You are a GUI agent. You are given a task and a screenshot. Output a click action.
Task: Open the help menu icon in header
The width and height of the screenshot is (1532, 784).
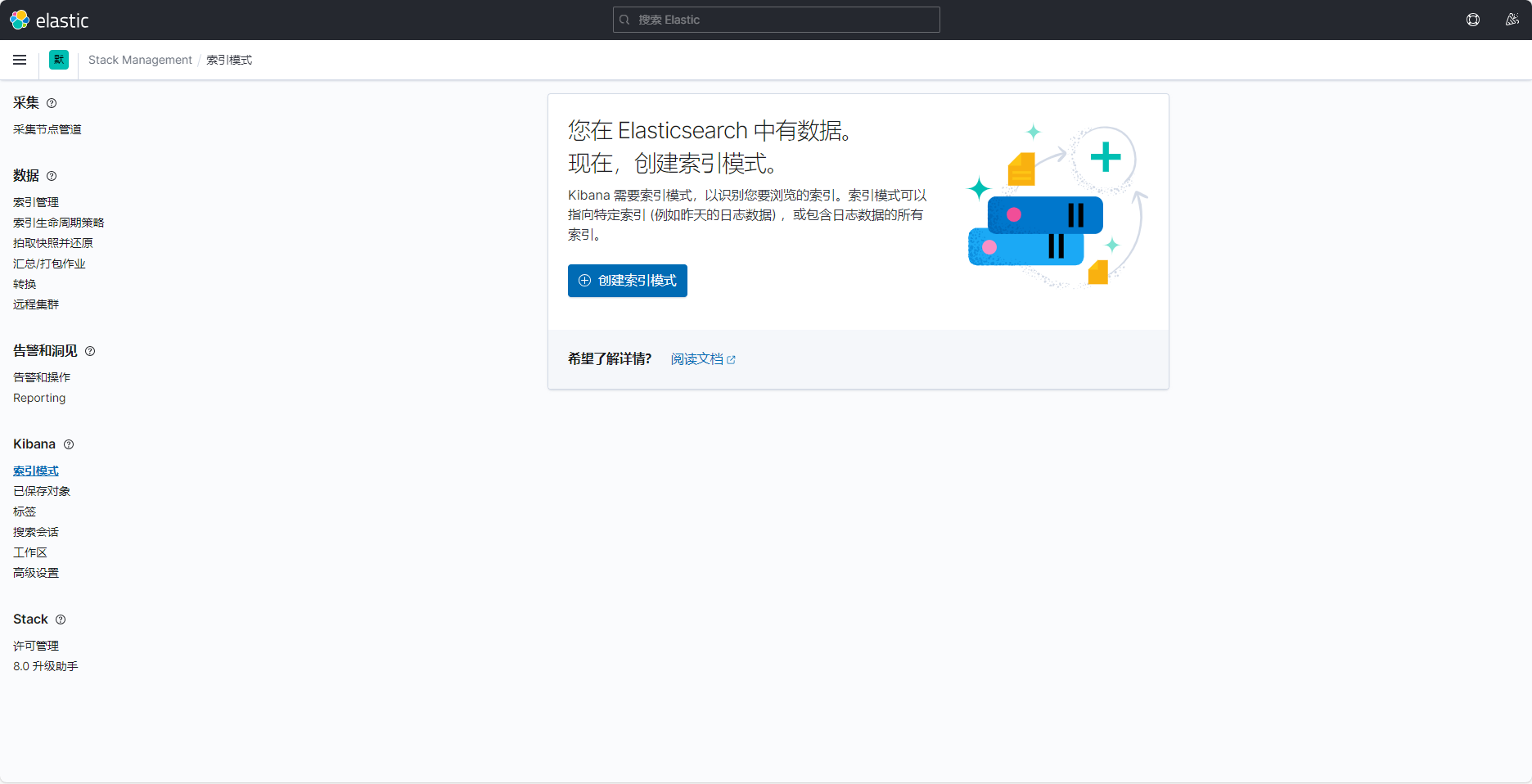tap(1473, 20)
